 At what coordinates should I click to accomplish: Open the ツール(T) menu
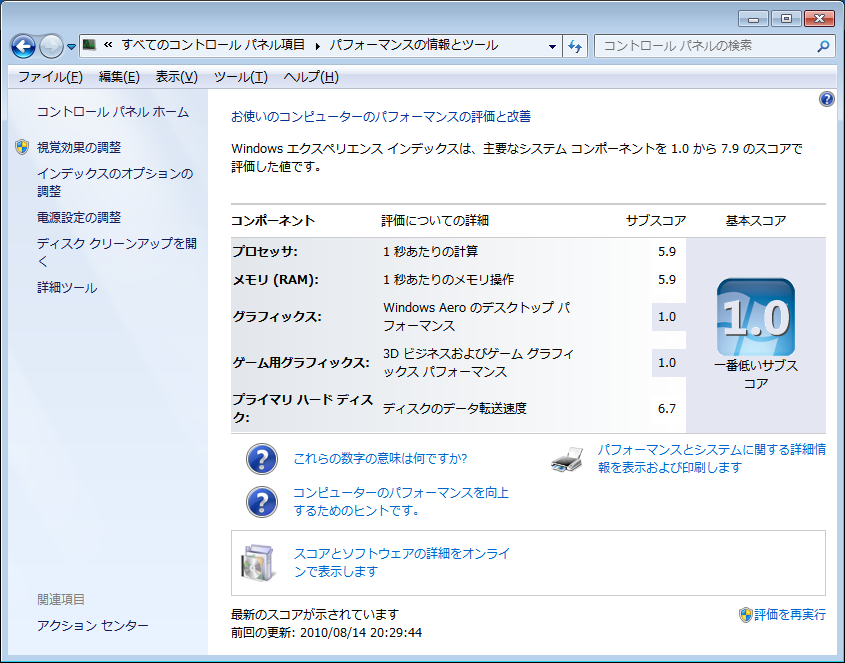pos(240,77)
